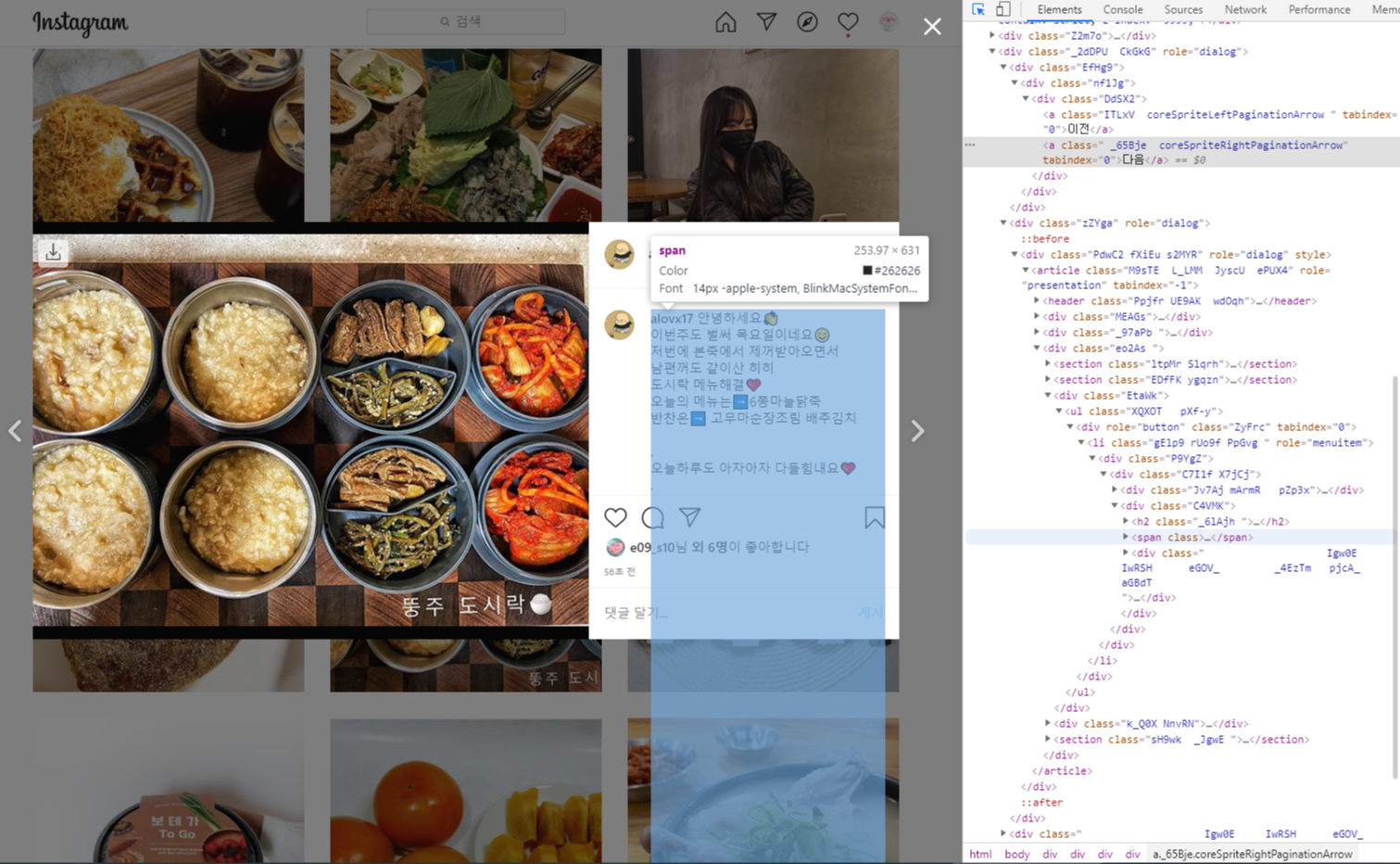
Task: Toggle the device toolbar icon in DevTools
Action: pos(1003,9)
